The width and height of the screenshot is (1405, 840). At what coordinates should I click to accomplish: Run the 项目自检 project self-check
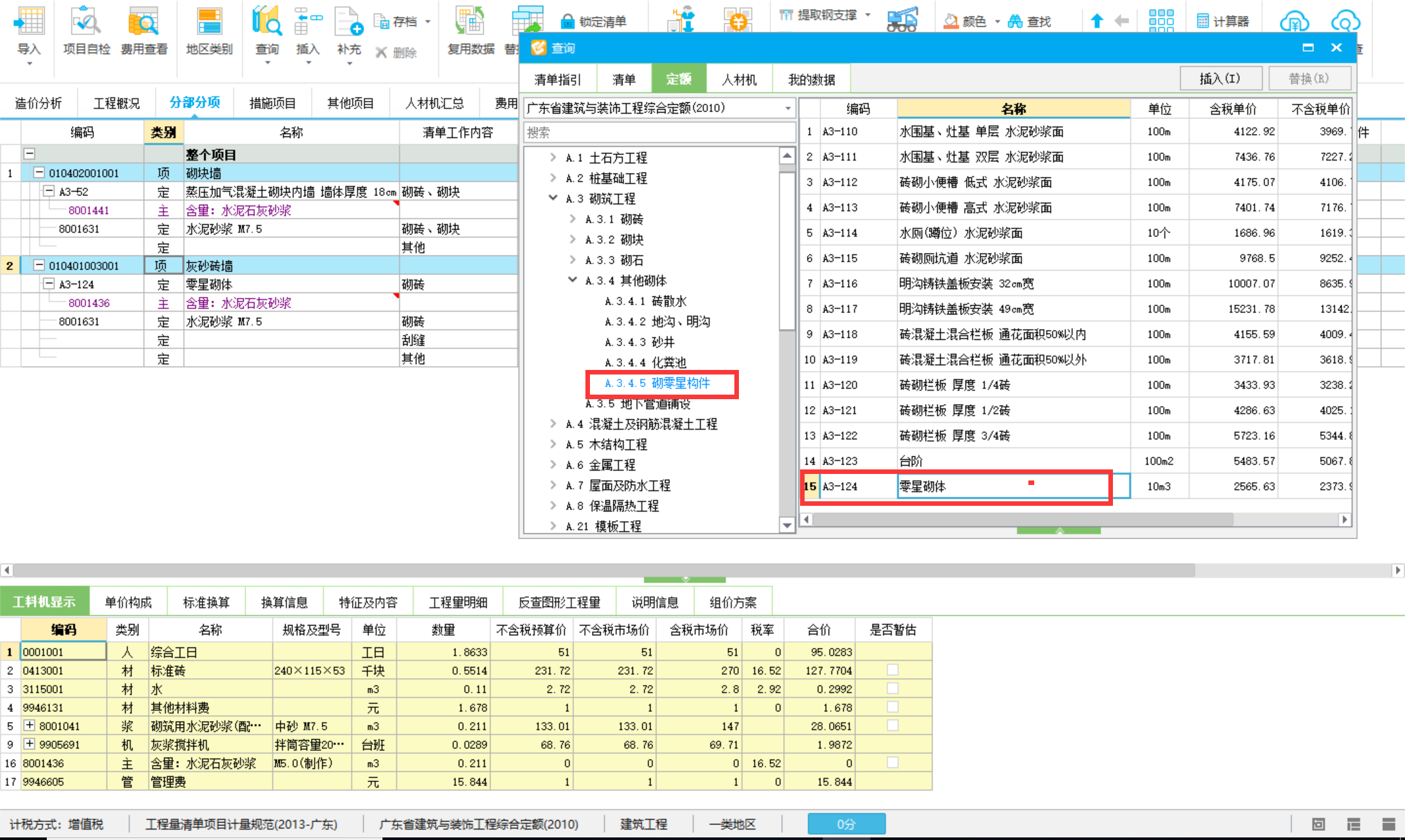click(86, 31)
